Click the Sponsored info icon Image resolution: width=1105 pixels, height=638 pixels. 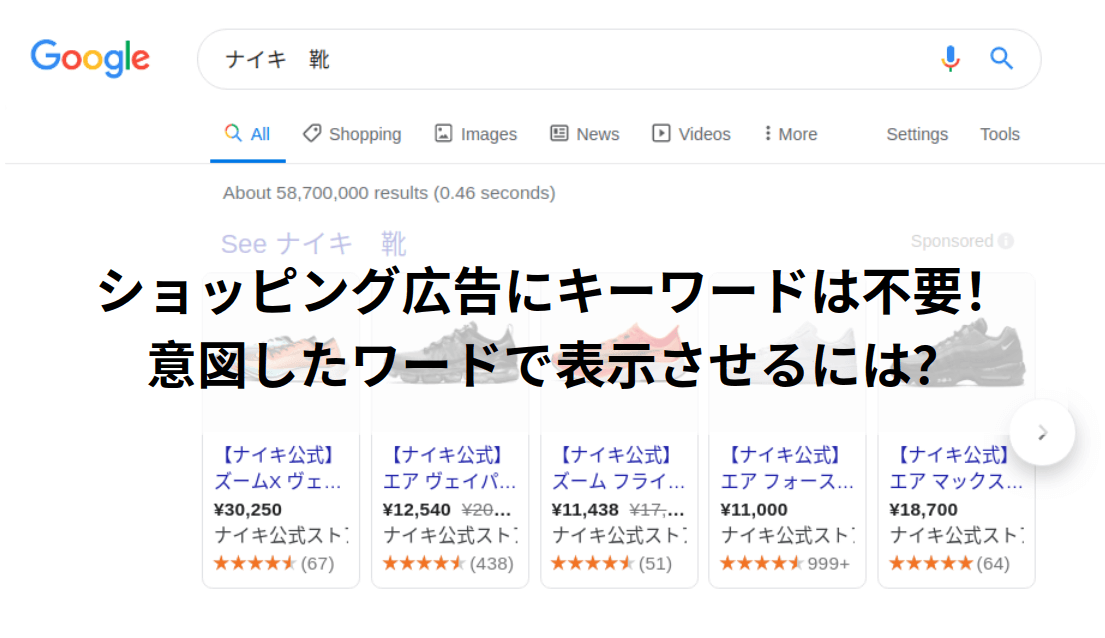click(x=1005, y=241)
